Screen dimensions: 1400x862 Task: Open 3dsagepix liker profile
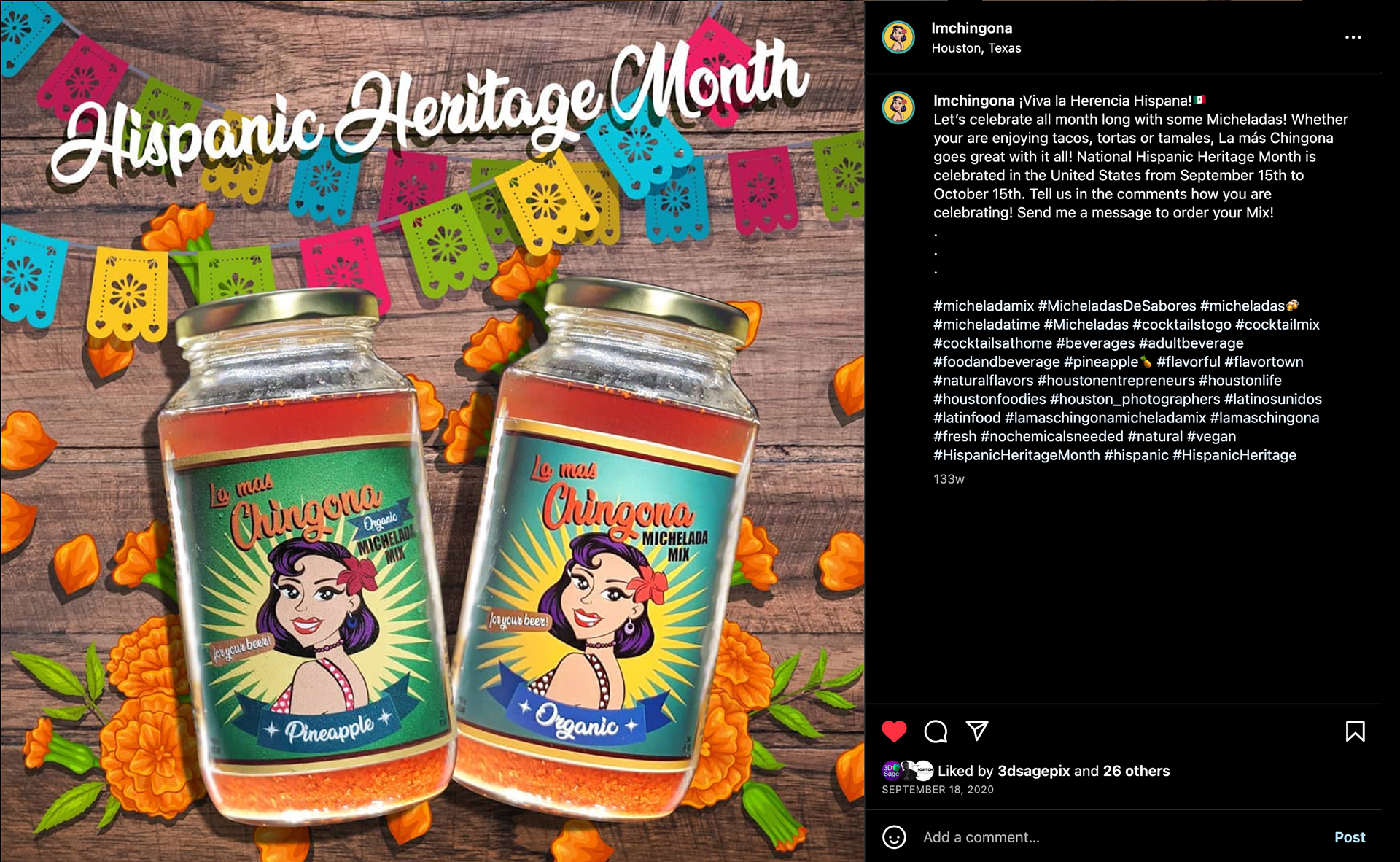(1033, 771)
